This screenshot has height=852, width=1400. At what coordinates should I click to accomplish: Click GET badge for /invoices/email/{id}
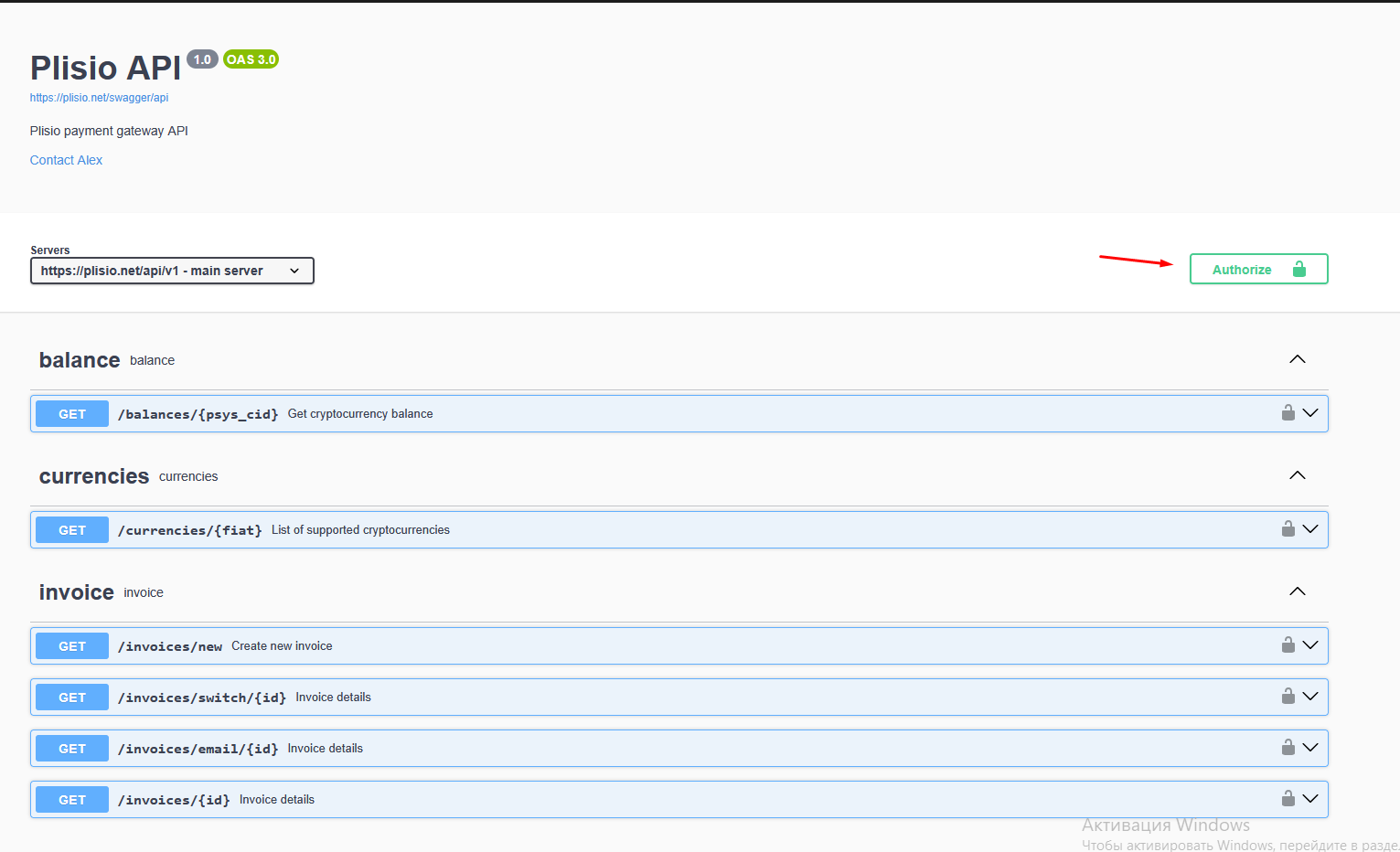click(x=72, y=749)
